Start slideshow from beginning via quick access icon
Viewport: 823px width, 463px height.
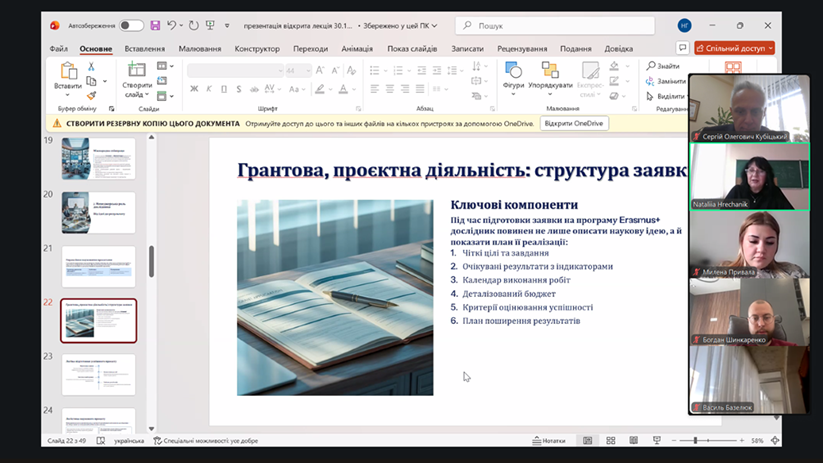[211, 25]
